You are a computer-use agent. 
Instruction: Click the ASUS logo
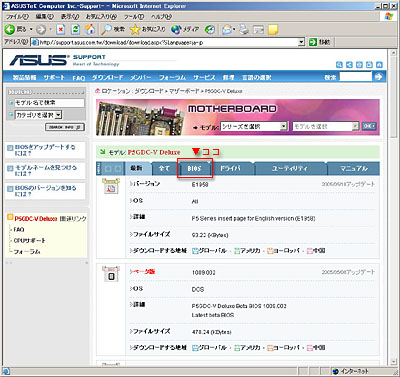click(38, 60)
